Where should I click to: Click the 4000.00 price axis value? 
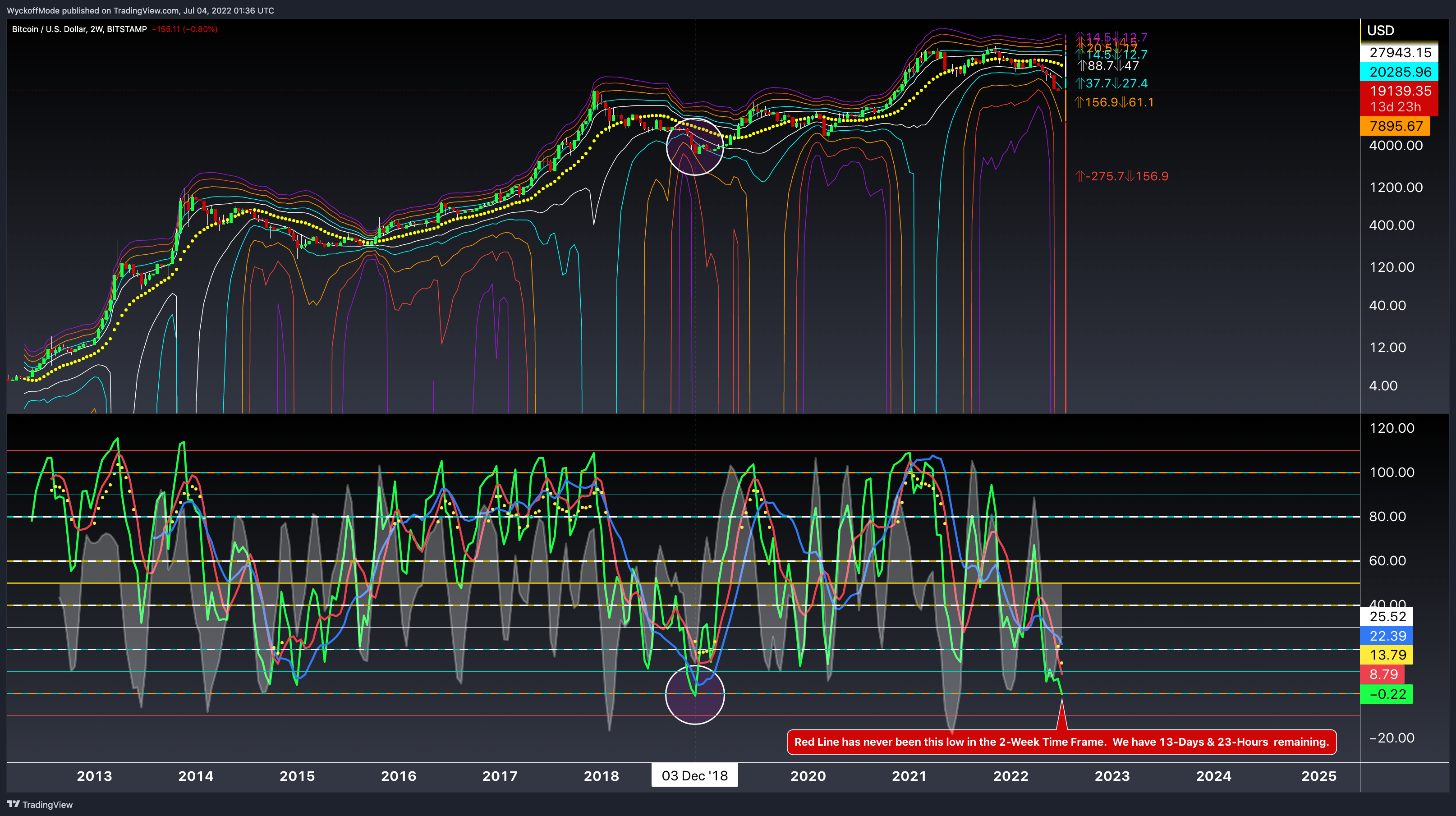[x=1396, y=145]
